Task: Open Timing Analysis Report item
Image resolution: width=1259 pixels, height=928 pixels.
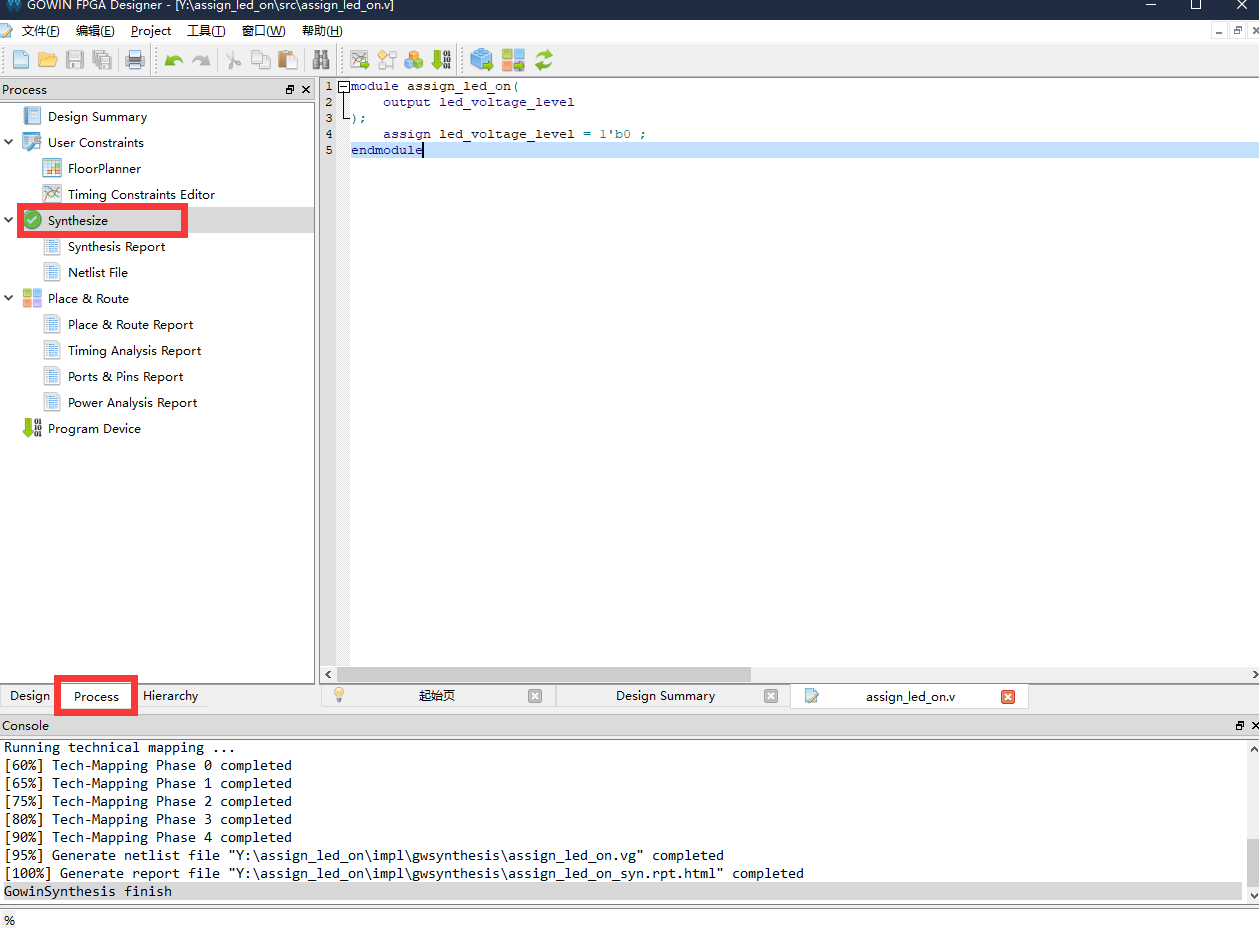Action: tap(134, 351)
